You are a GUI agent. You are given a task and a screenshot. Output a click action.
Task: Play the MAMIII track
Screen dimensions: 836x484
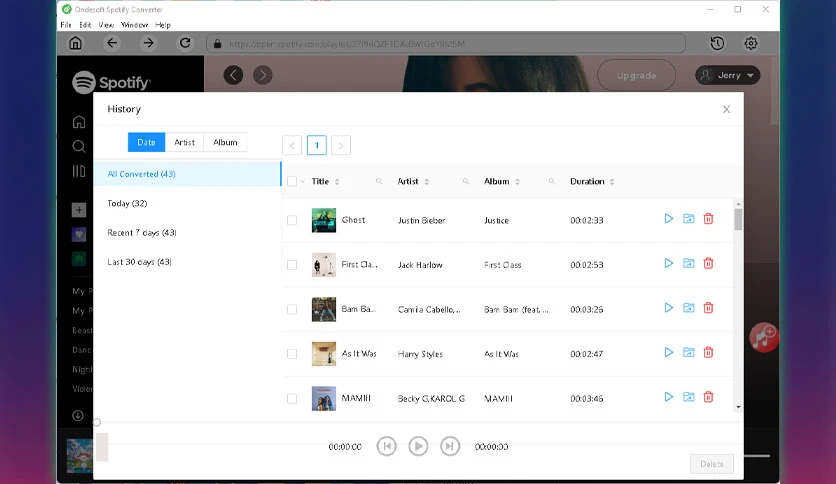669,397
